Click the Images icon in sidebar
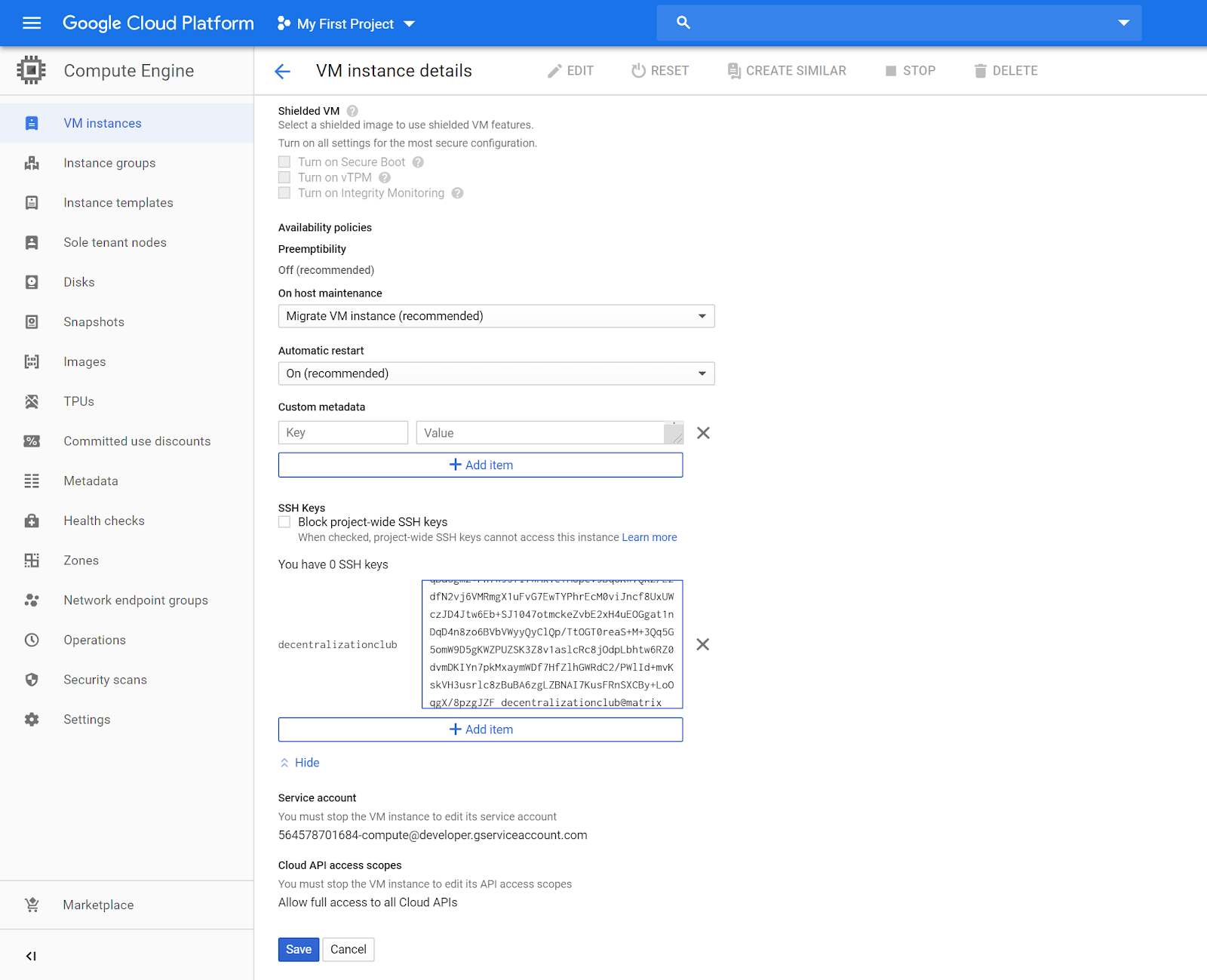This screenshot has width=1207, height=980. (x=32, y=361)
